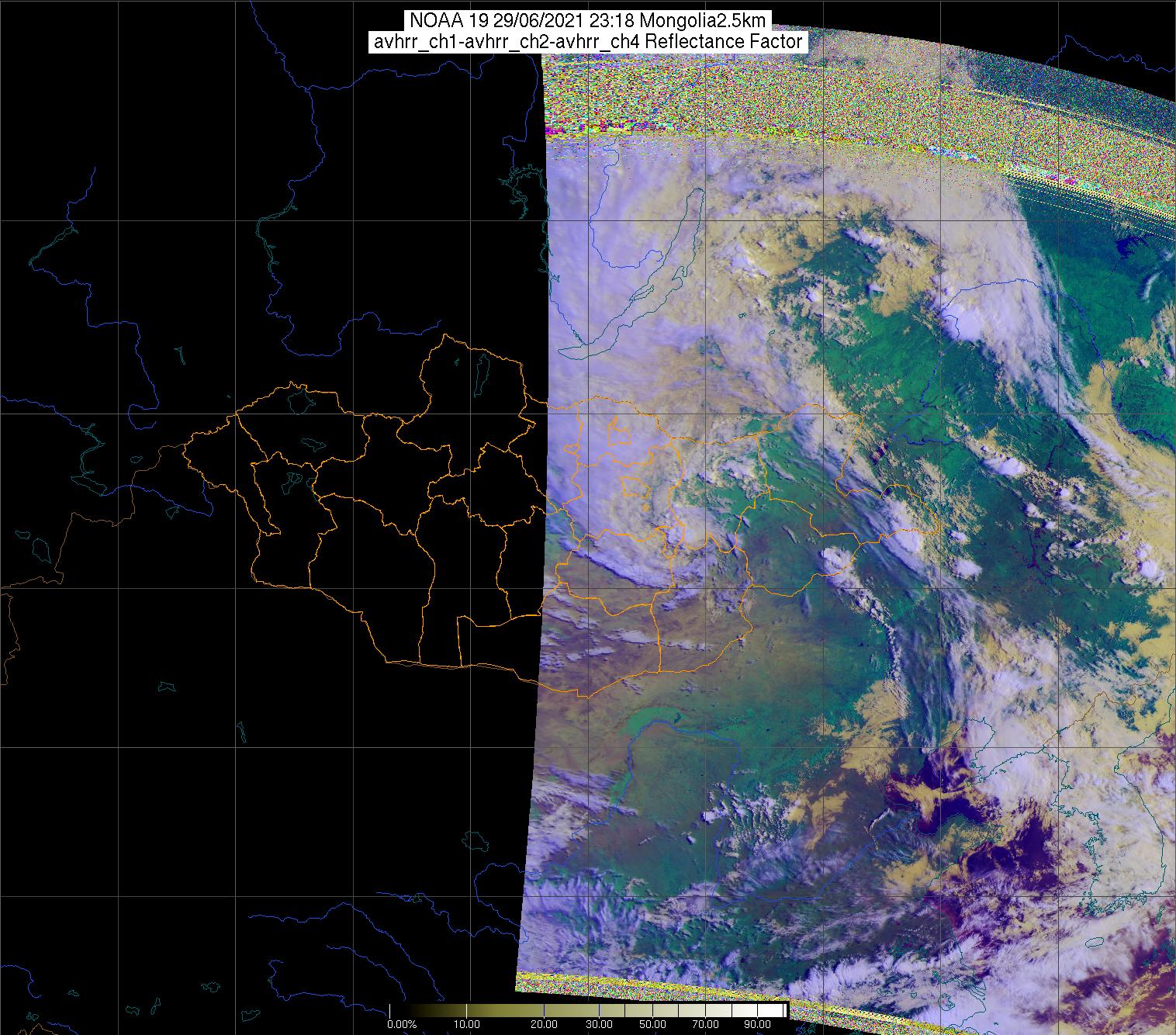Viewport: 1176px width, 1035px height.
Task: Click the title "NOAA 19 29/06/2021 23:18 Mongolia2.5km"
Action: [x=587, y=21]
